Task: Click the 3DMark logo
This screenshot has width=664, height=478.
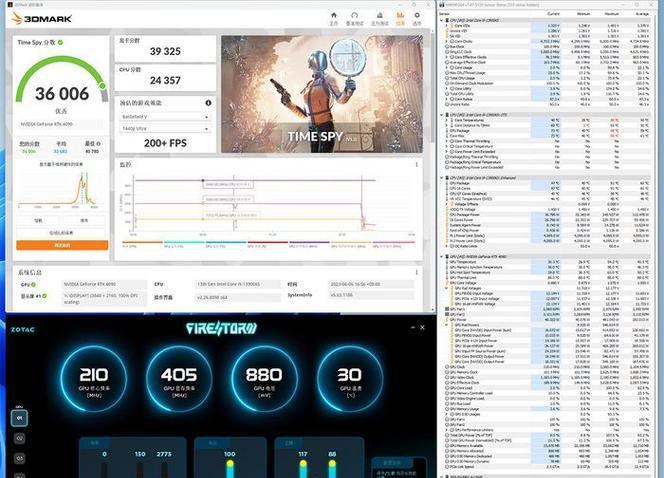Action: 42,19
